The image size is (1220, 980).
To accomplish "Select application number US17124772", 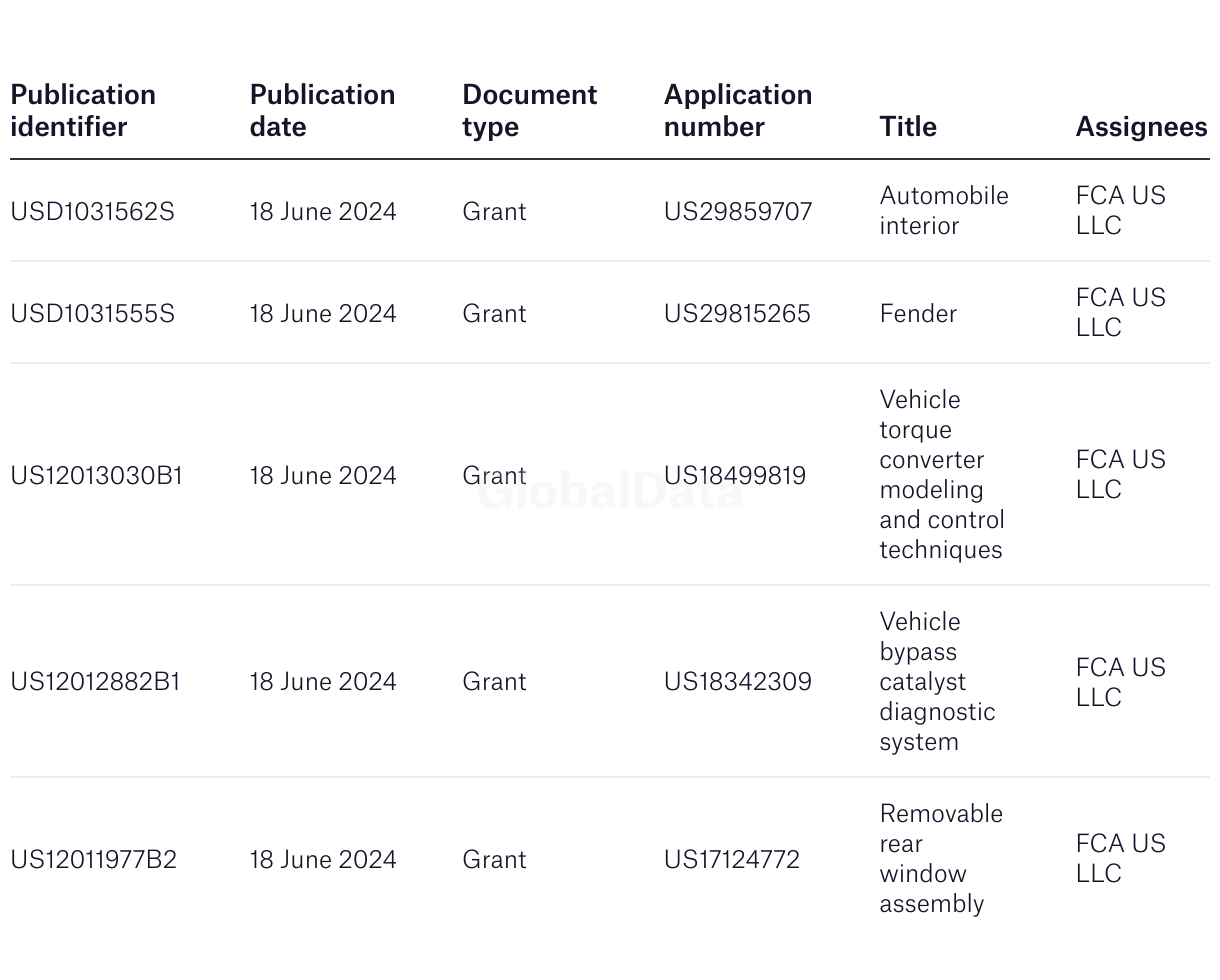I will [x=732, y=860].
